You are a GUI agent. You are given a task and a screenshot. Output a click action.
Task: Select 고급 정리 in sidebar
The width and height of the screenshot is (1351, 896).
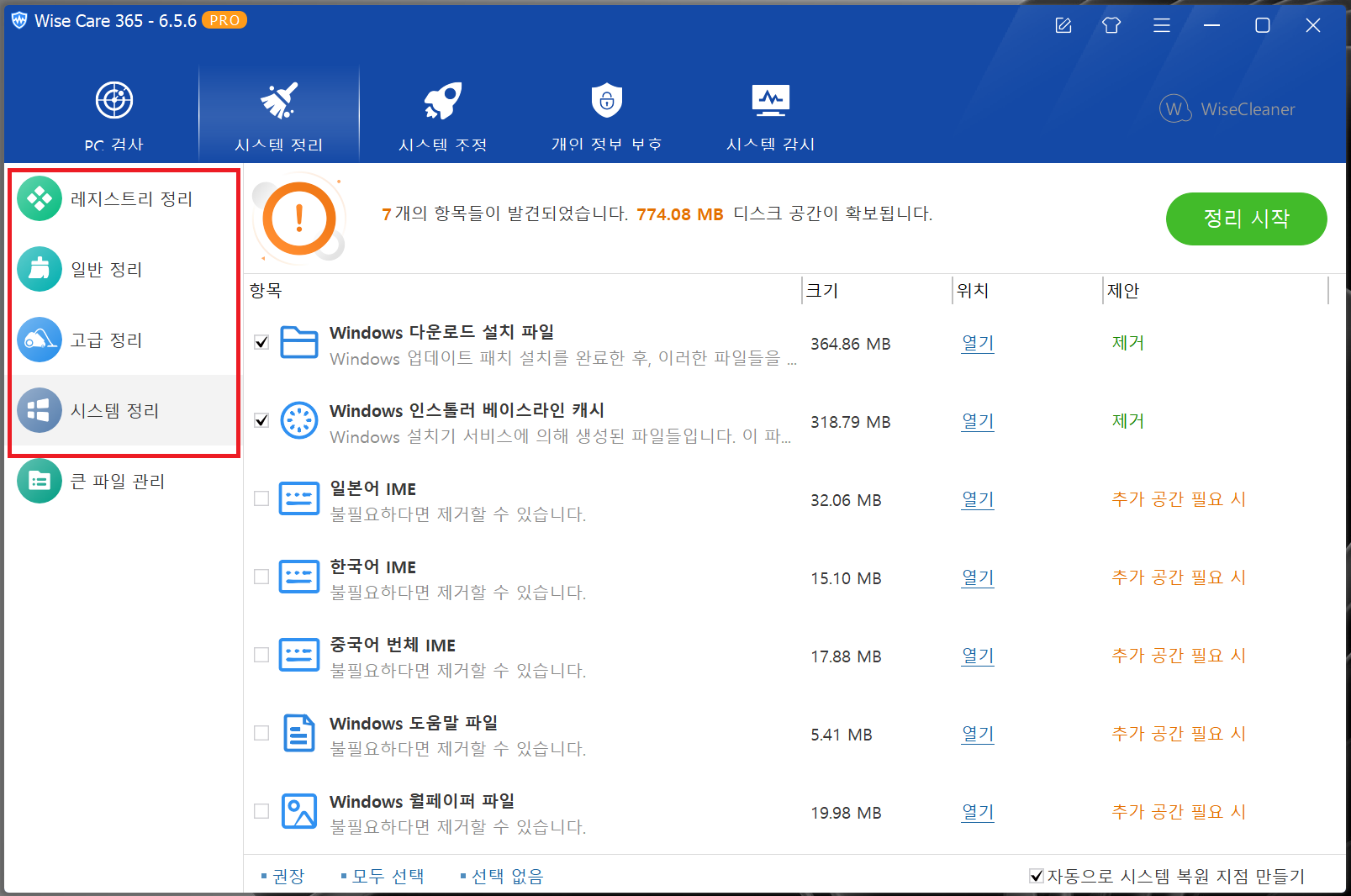[x=124, y=340]
